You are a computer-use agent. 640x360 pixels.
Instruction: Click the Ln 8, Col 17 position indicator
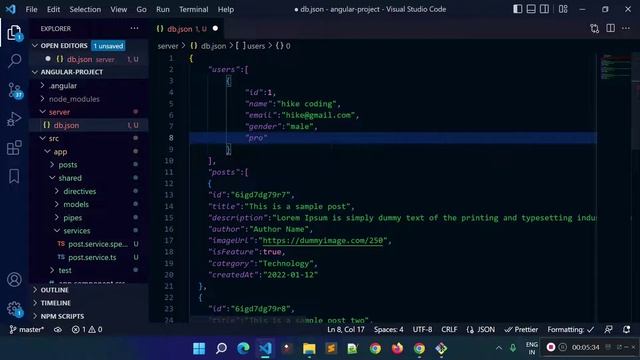coord(346,329)
